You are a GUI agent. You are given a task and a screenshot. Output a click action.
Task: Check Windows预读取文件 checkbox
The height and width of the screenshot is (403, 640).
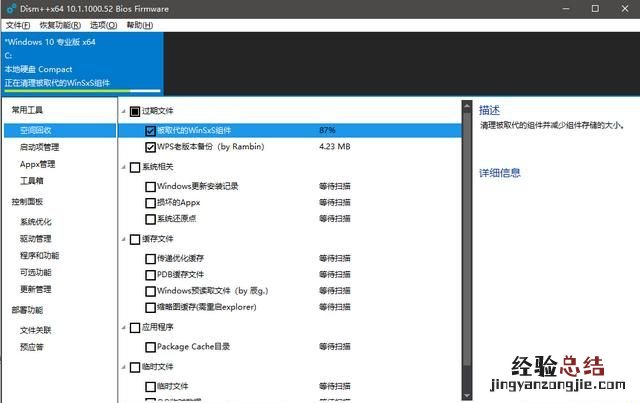click(150, 291)
